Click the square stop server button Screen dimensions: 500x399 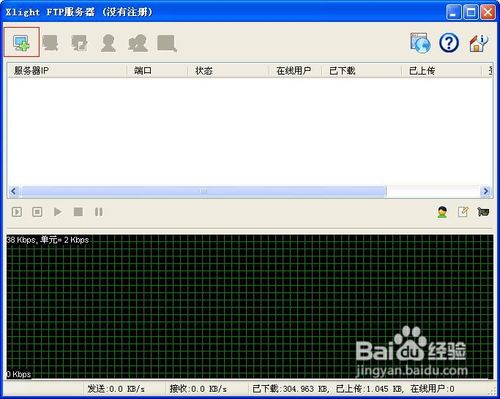78,212
